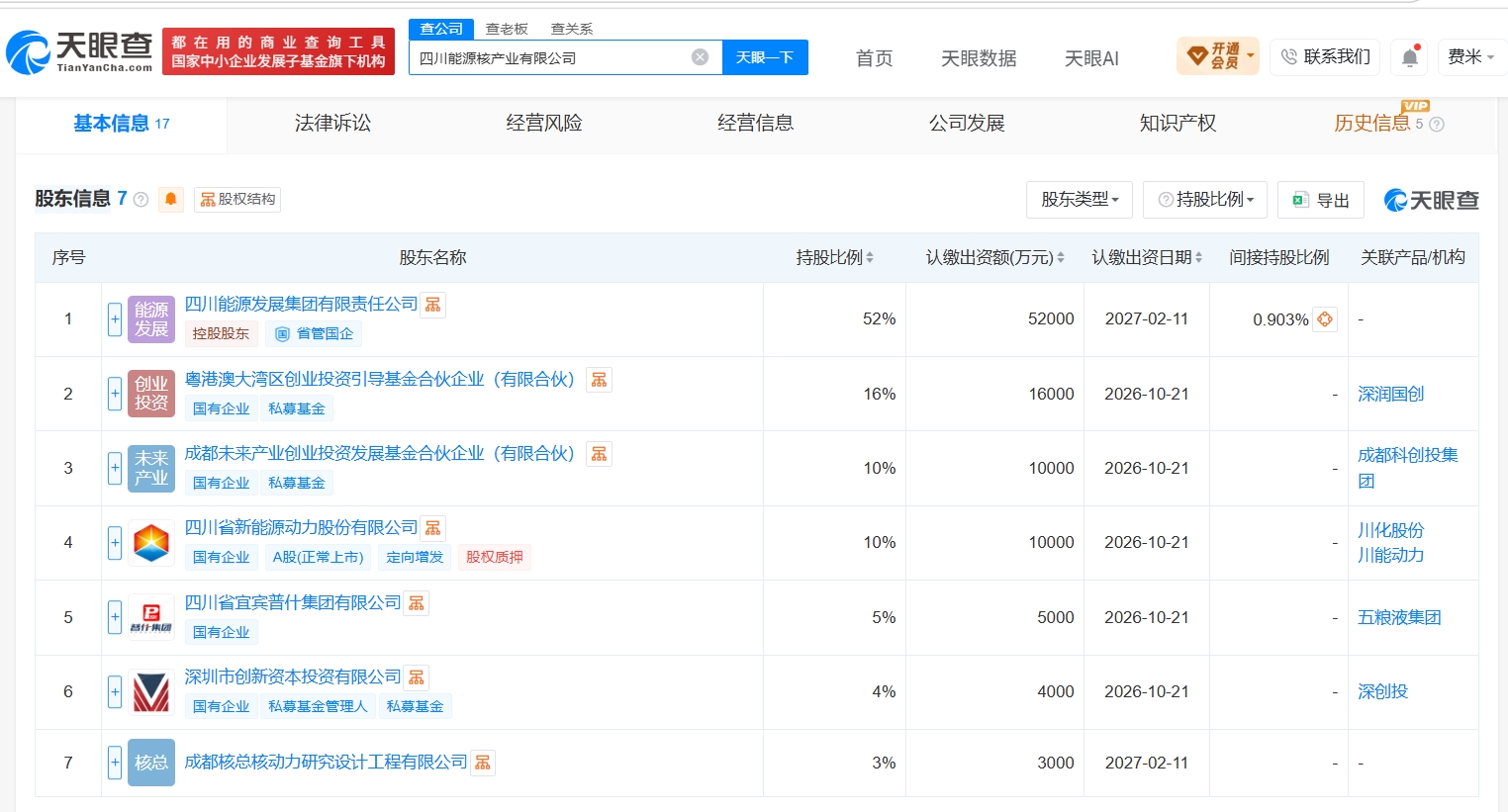Open equity chart icon for 四川省宜宾普什集团有限公司

click(417, 603)
